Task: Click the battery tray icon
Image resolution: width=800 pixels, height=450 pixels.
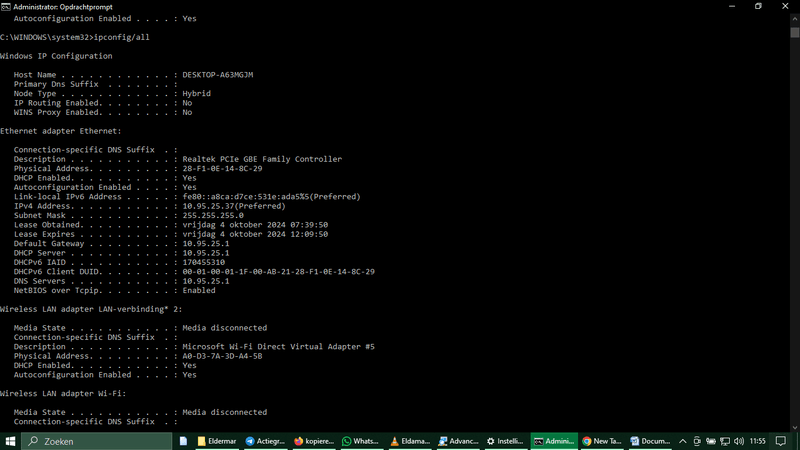Action: pyautogui.click(x=711, y=441)
